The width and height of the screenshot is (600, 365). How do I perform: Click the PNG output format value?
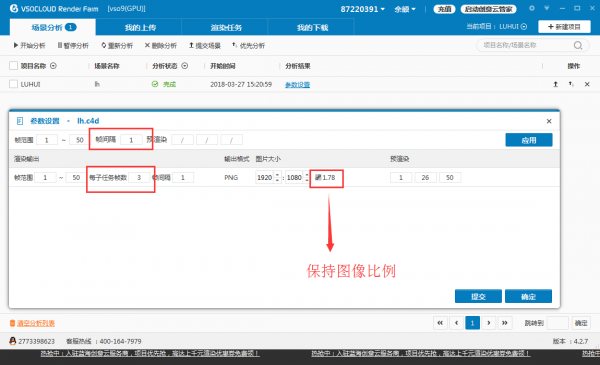click(x=231, y=178)
